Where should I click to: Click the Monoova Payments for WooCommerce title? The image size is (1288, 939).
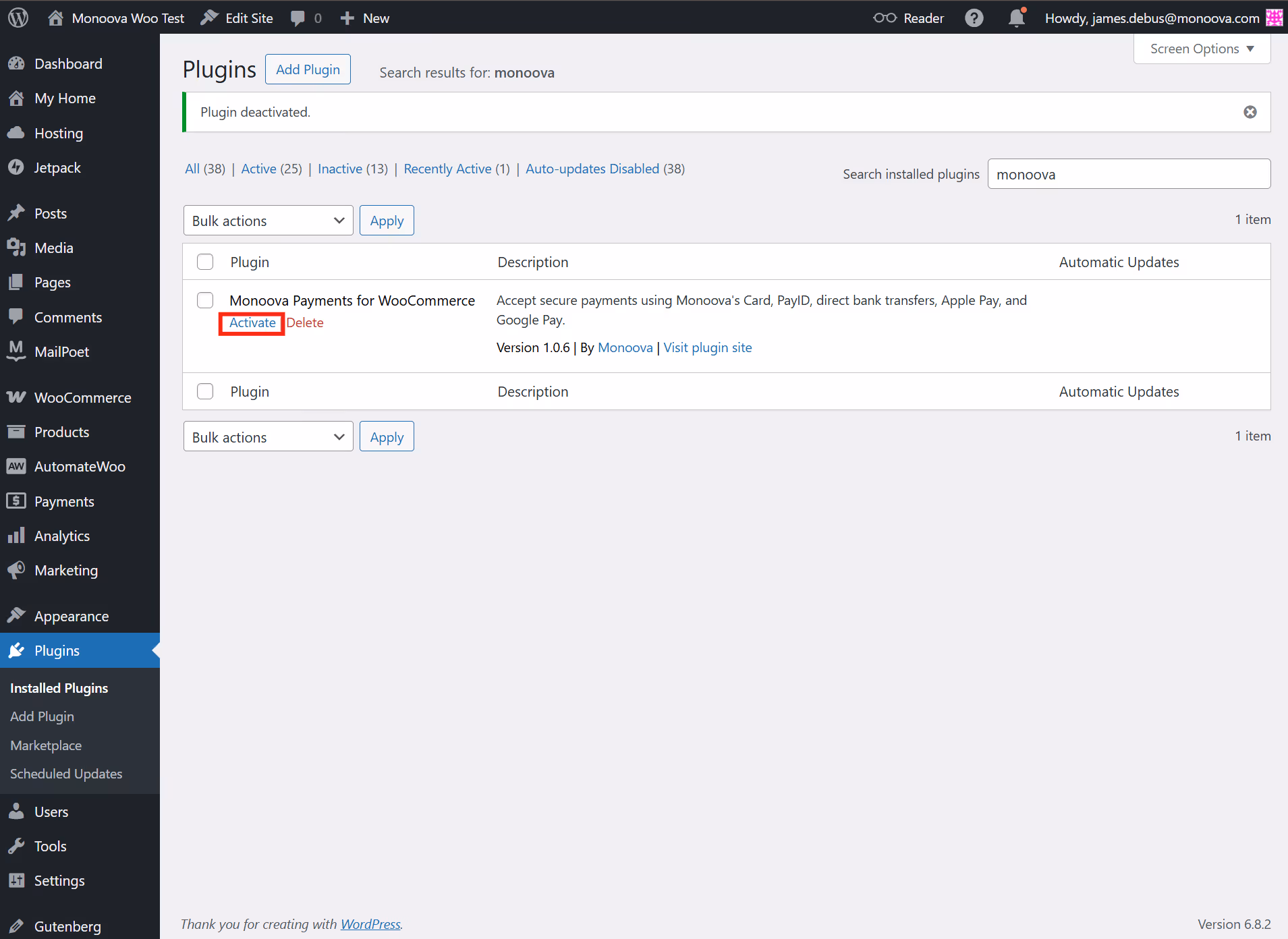click(352, 300)
